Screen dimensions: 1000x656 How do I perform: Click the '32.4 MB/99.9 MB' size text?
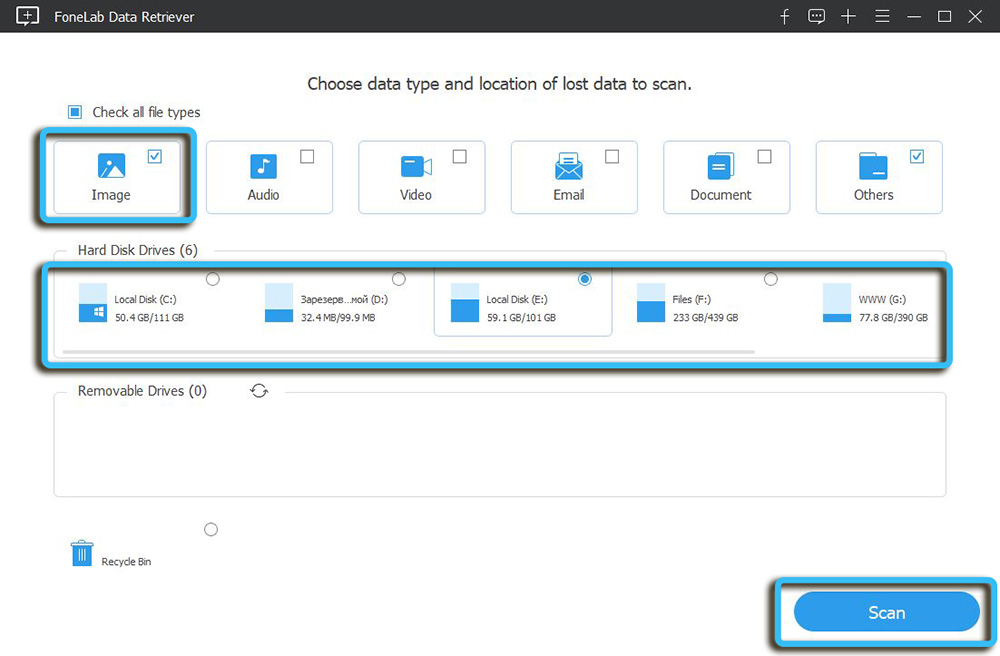[338, 317]
